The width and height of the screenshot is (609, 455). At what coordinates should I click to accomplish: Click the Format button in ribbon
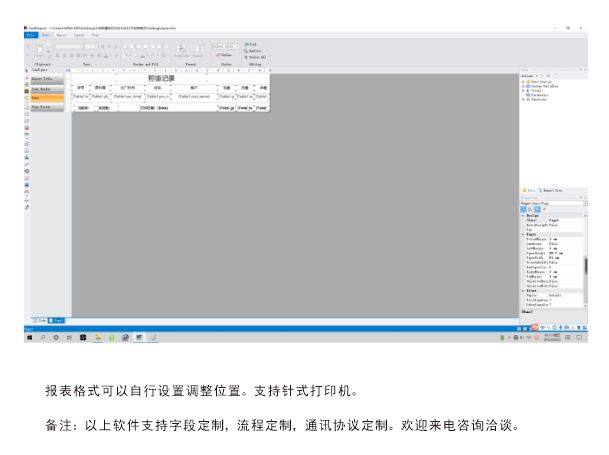click(x=198, y=51)
